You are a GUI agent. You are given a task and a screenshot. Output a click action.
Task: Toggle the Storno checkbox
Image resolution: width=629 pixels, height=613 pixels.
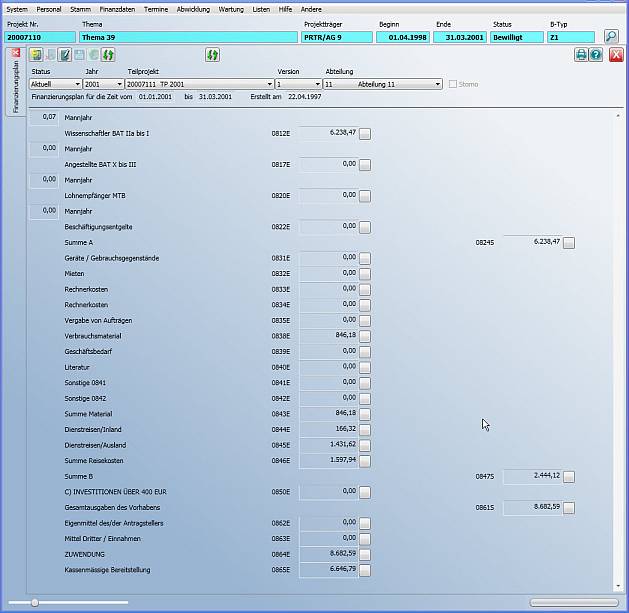click(453, 84)
